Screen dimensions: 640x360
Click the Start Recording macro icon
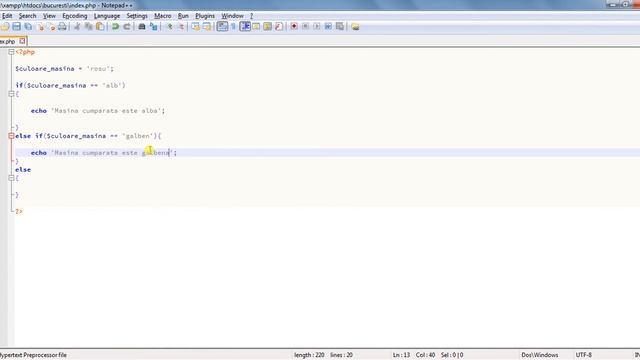(294, 27)
